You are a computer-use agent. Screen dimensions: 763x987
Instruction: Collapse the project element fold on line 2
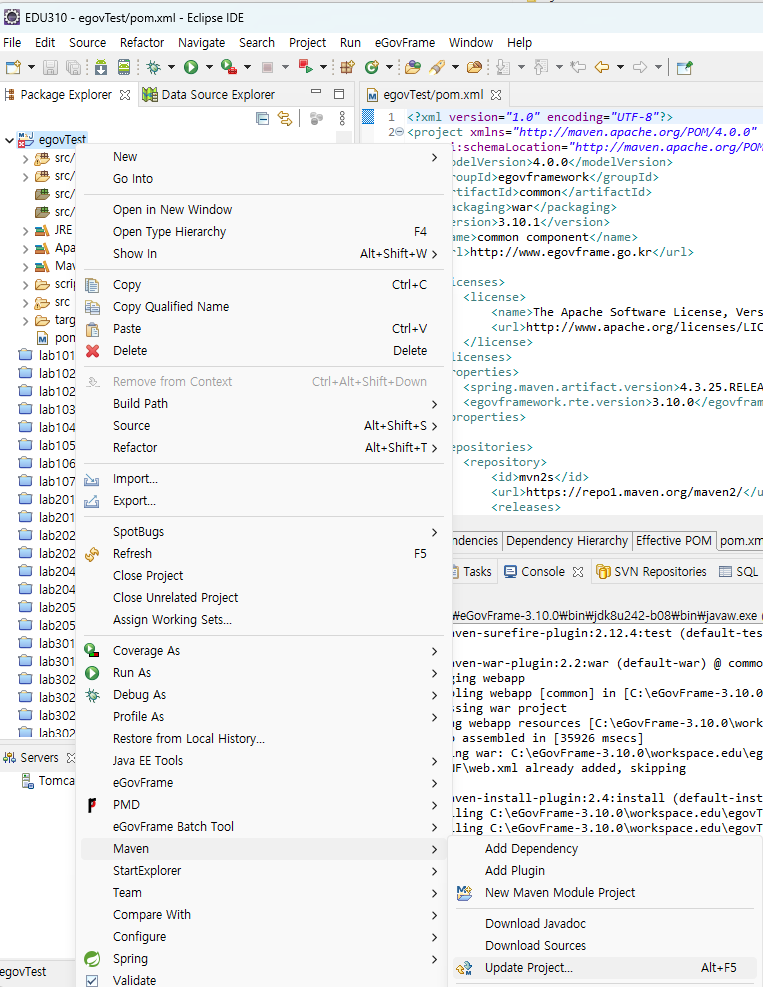(x=399, y=132)
